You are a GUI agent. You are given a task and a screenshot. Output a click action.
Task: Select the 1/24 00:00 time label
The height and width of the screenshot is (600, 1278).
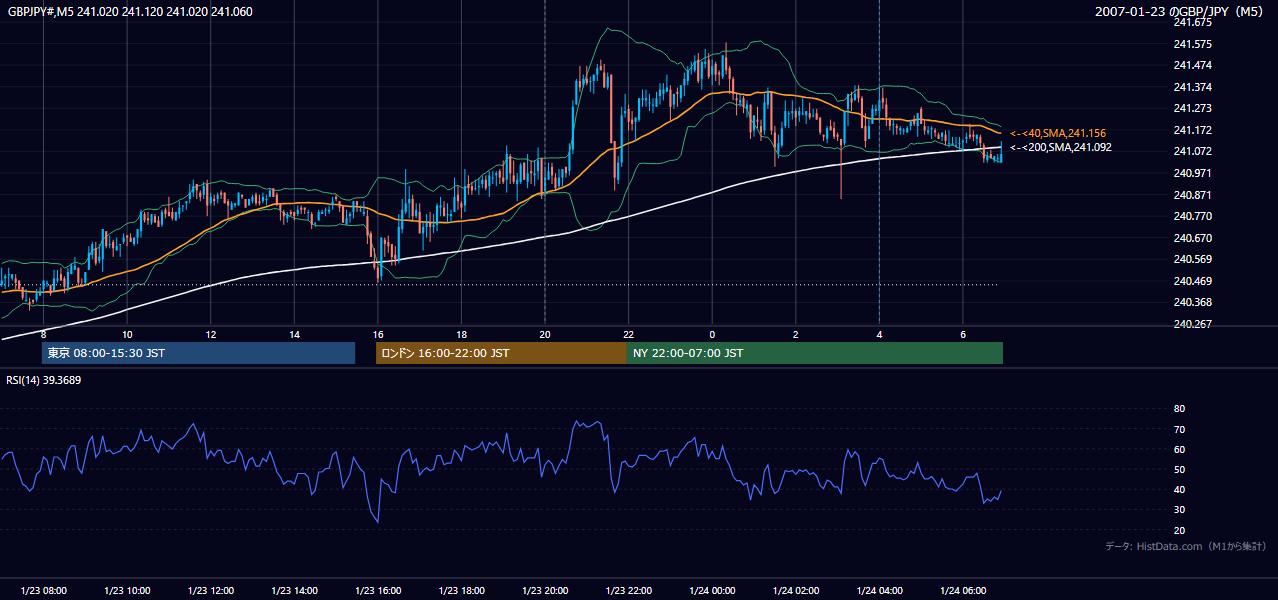click(712, 591)
